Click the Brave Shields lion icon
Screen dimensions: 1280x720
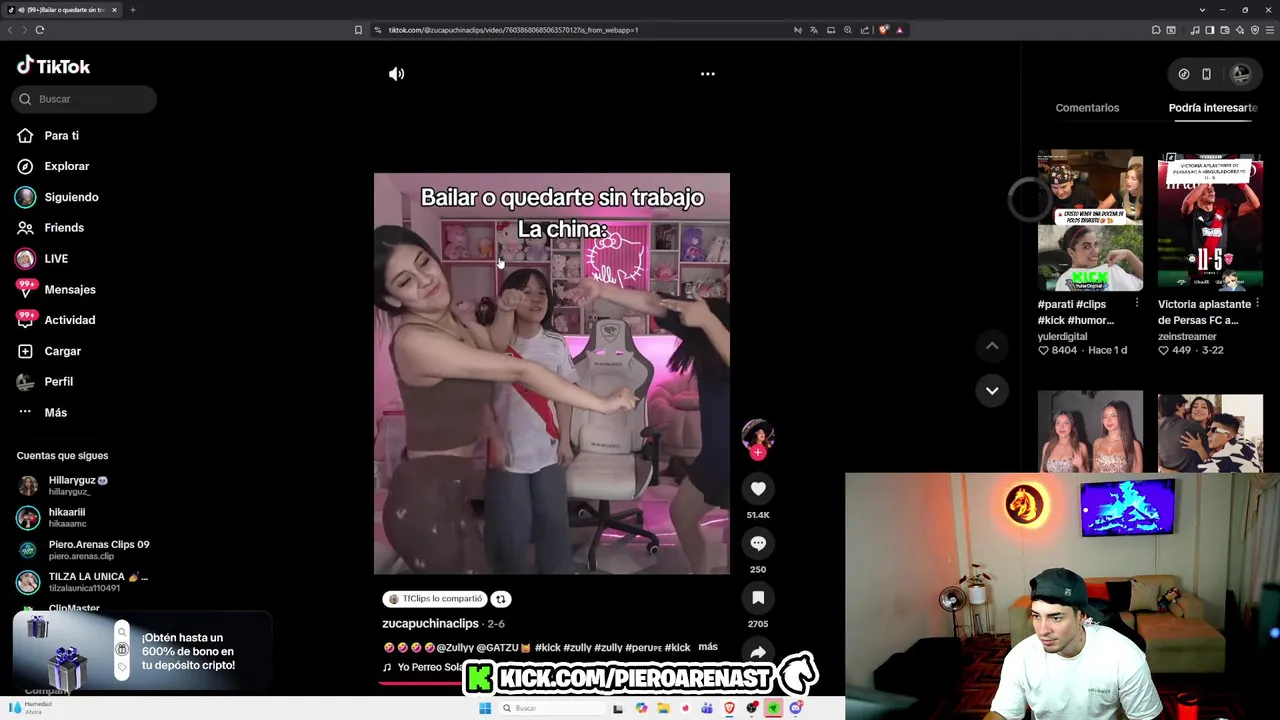(883, 30)
